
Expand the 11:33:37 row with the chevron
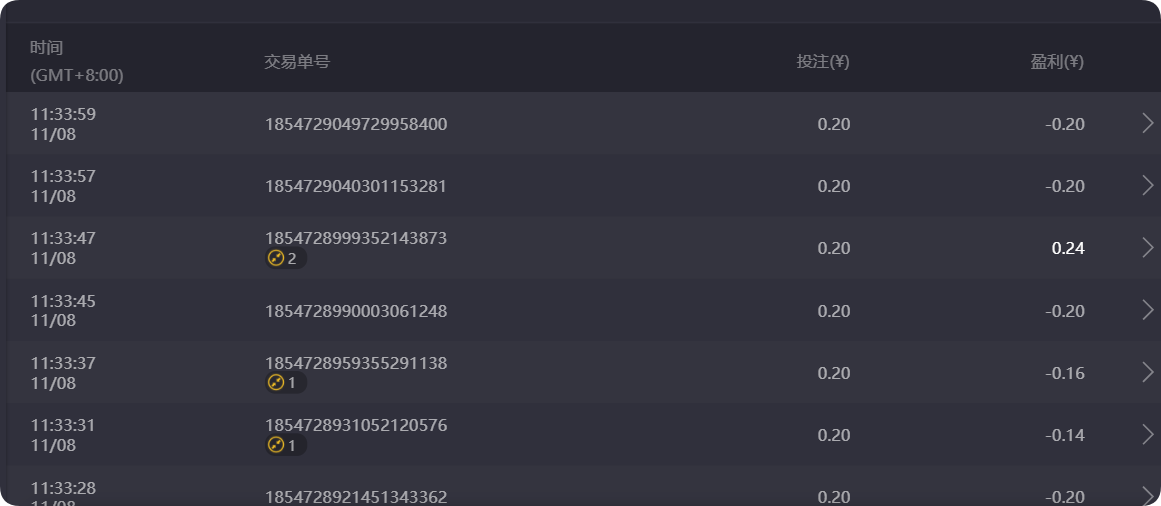click(x=1147, y=372)
